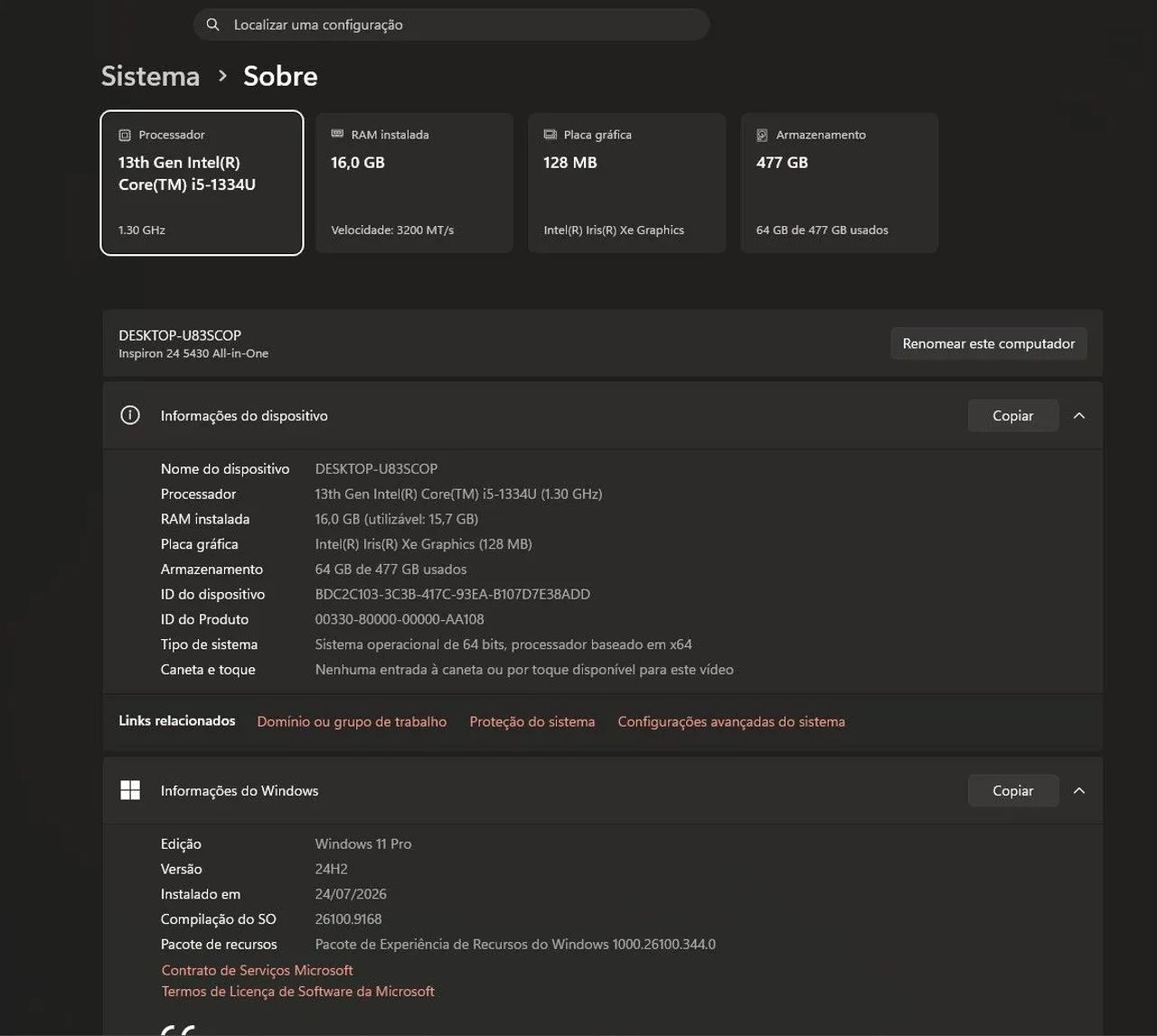This screenshot has width=1157, height=1036.
Task: Click the Localizar uma configuração search field
Action: (x=451, y=24)
